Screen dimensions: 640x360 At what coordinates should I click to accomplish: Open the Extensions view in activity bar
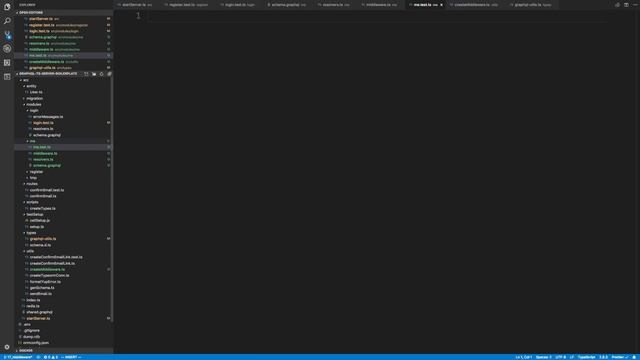(x=7, y=62)
